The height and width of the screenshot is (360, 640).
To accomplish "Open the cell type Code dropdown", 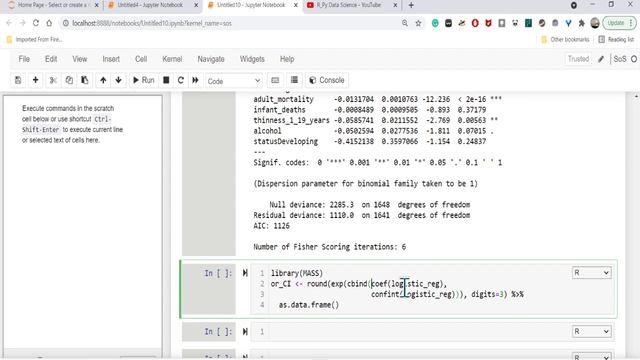I will (x=234, y=81).
